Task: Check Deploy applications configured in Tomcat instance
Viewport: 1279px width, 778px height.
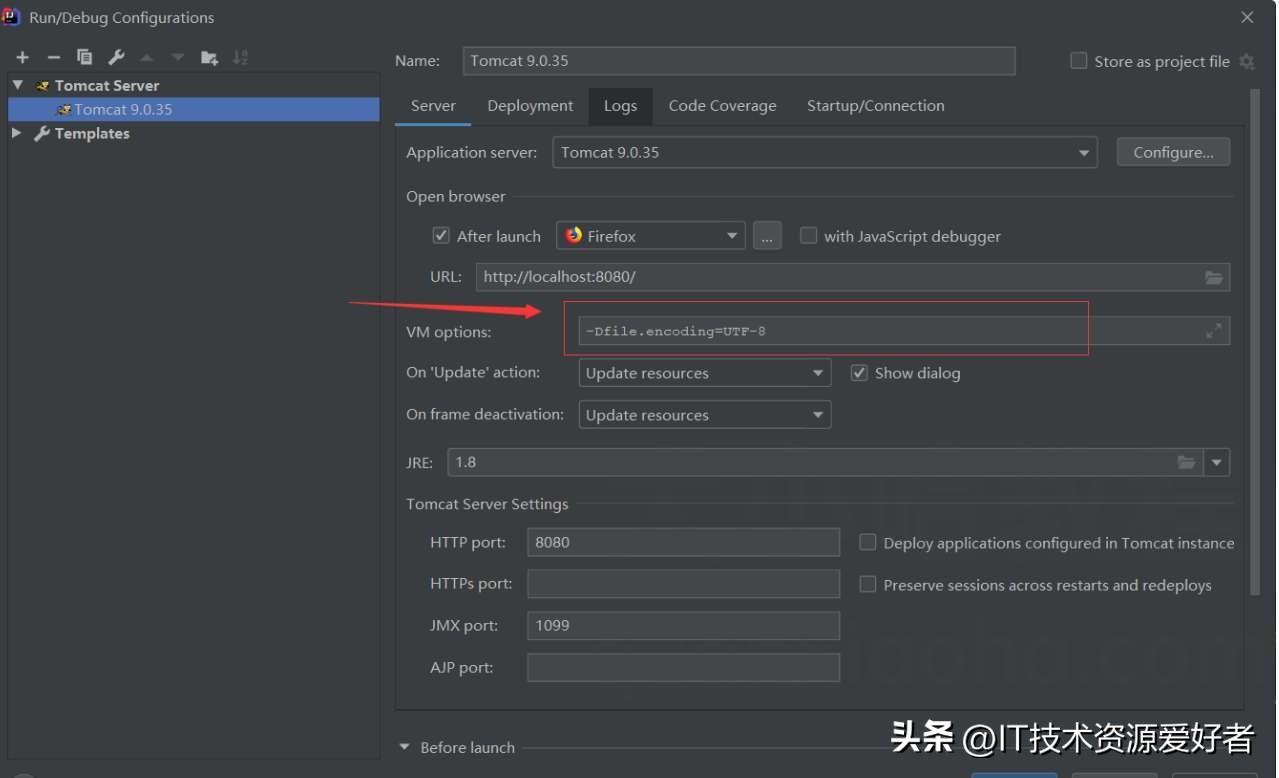Action: (x=868, y=542)
